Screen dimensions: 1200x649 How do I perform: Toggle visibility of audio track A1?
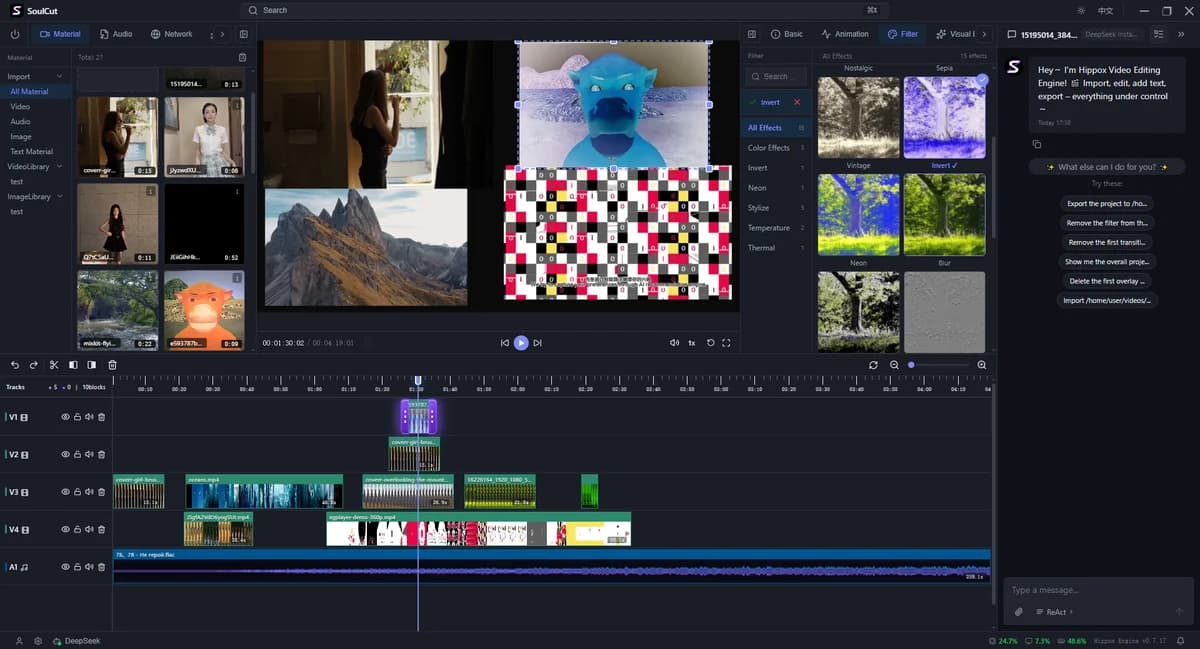[x=66, y=567]
